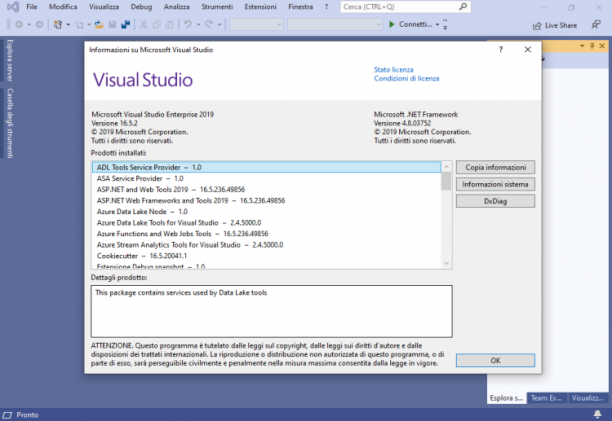The image size is (612, 421).
Task: Select ADL Tools Service Provider row
Action: [x=267, y=167]
